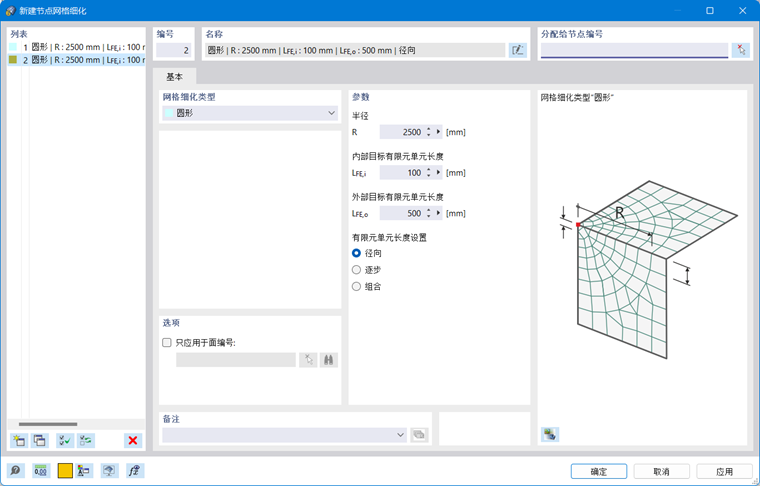This screenshot has height=486, width=760.
Task: Click the yellow color square icon
Action: pyautogui.click(x=65, y=470)
